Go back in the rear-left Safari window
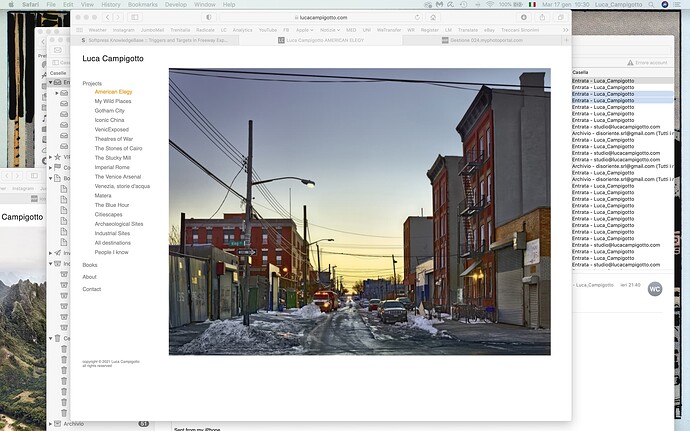Viewport: 690px width, 431px height. tap(7, 176)
